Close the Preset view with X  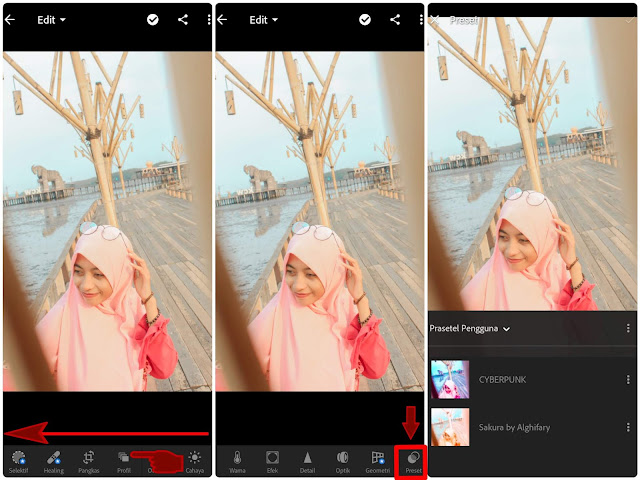pos(435,20)
